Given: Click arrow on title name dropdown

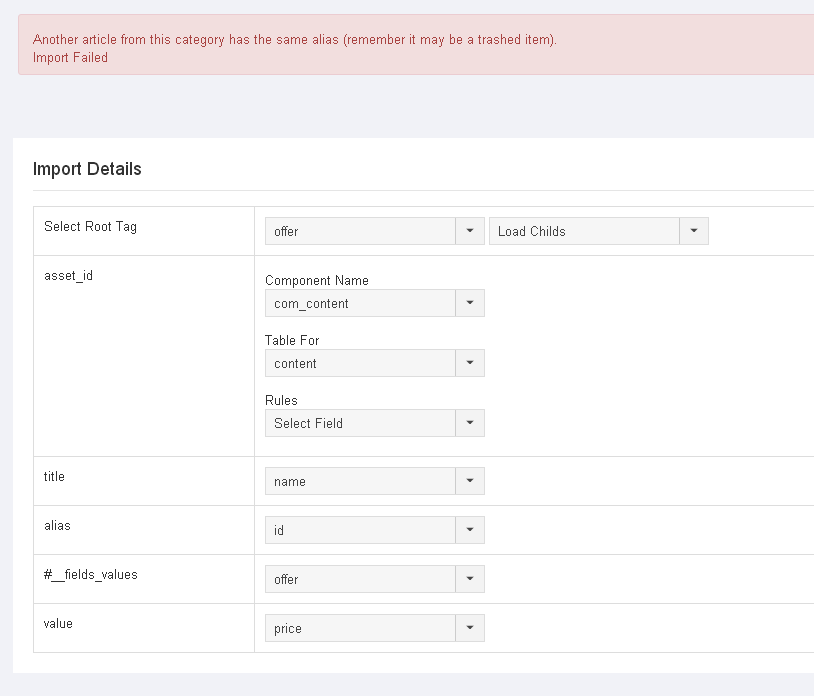Looking at the screenshot, I should (470, 481).
